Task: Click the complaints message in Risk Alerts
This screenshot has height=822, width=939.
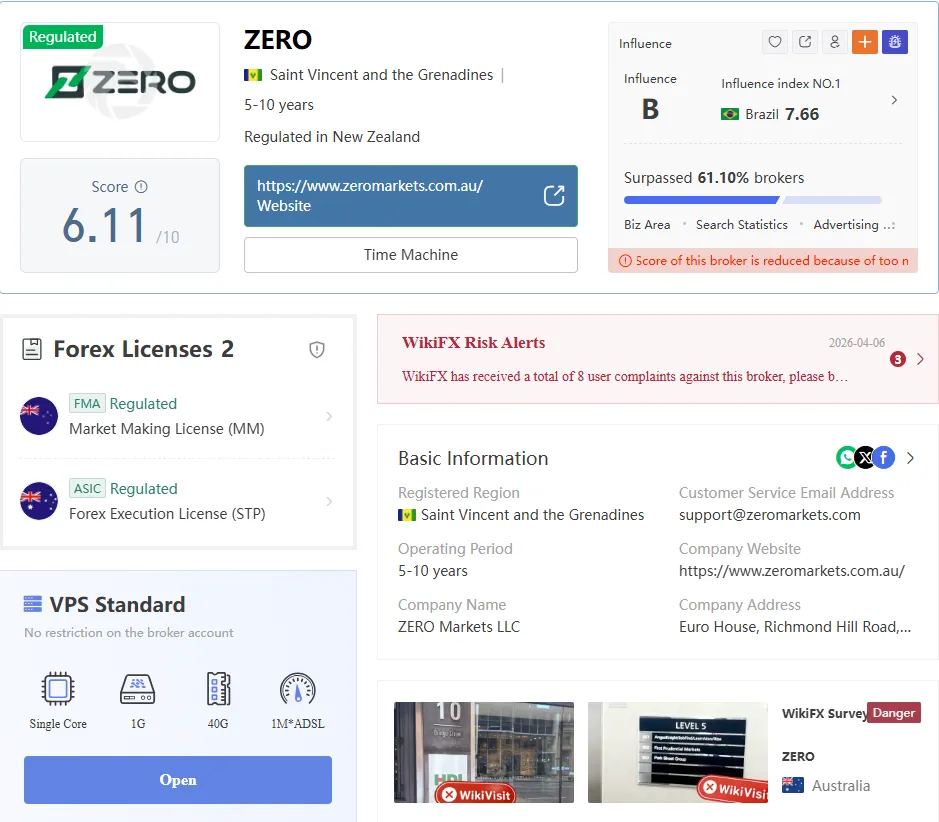Action: 625,377
